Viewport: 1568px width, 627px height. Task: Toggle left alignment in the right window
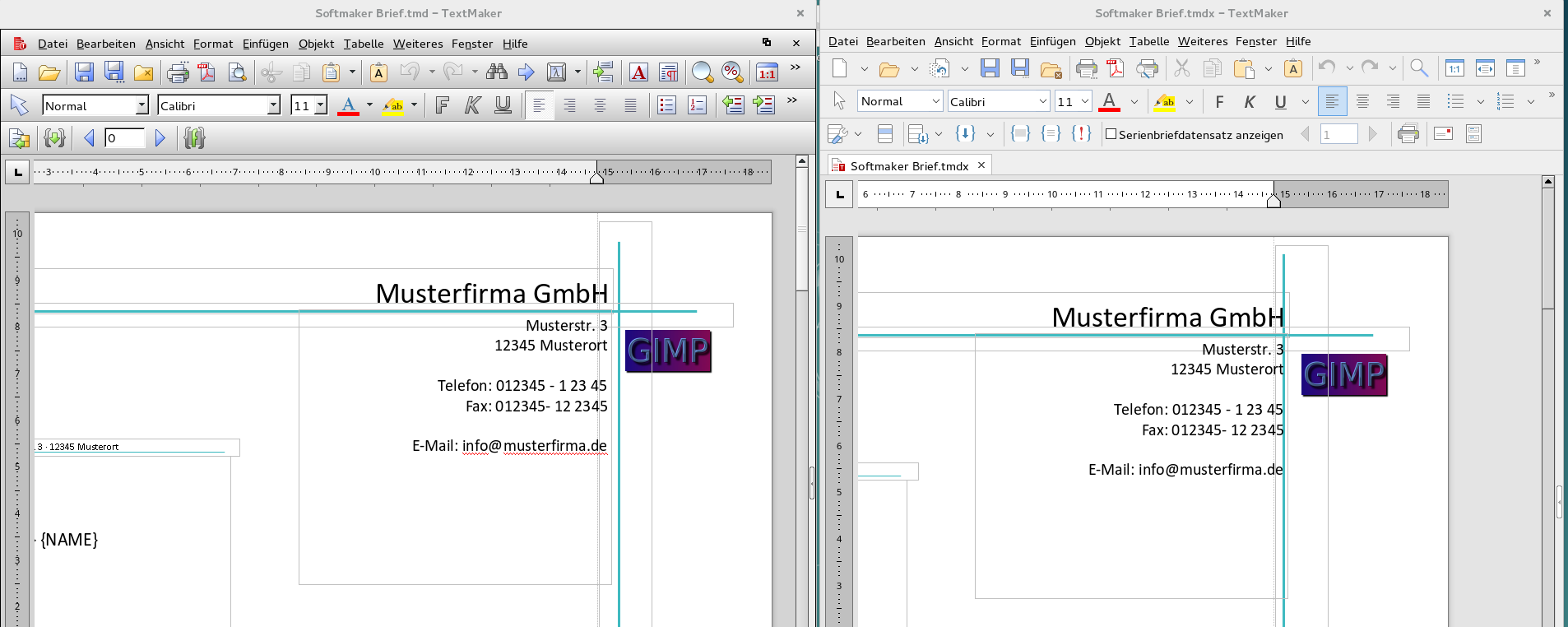tap(1332, 101)
